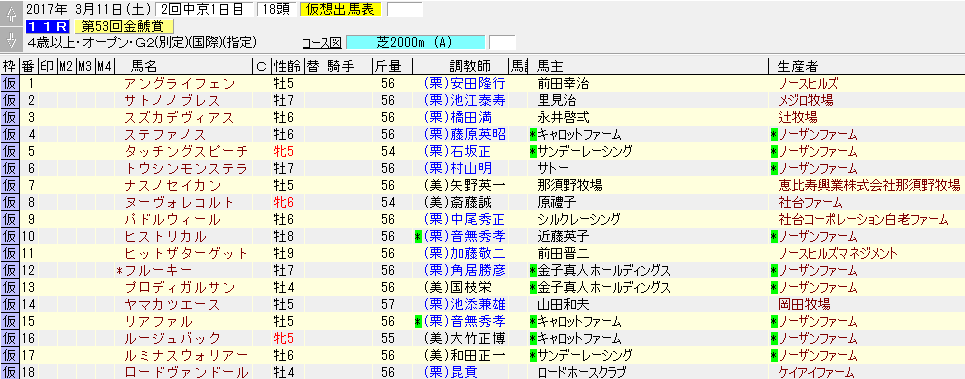965x379 pixels.
Task: Click the 生産者 column header
Action: (797, 66)
